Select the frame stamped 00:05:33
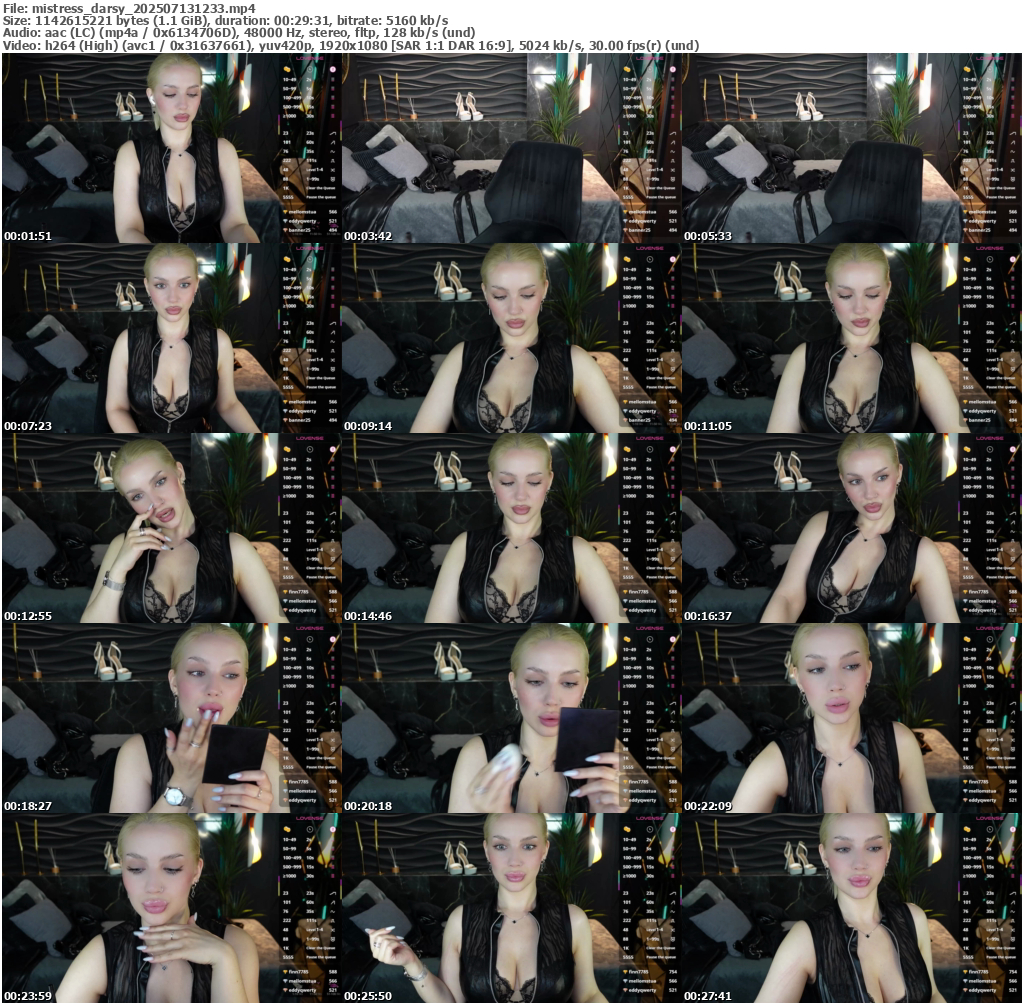The height and width of the screenshot is (1003, 1024). coord(852,148)
